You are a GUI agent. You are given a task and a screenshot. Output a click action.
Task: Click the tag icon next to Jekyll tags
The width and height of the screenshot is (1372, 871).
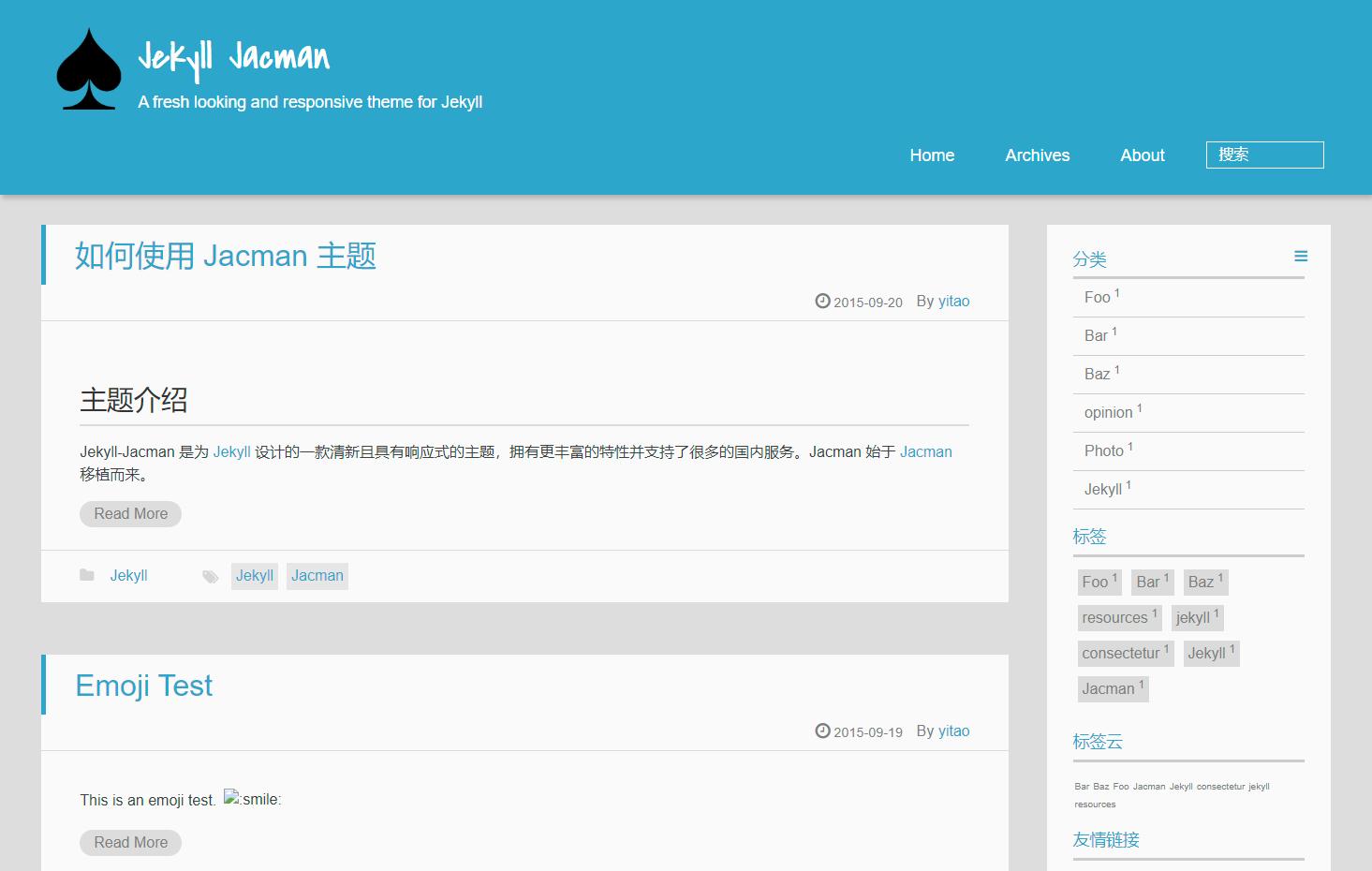211,575
